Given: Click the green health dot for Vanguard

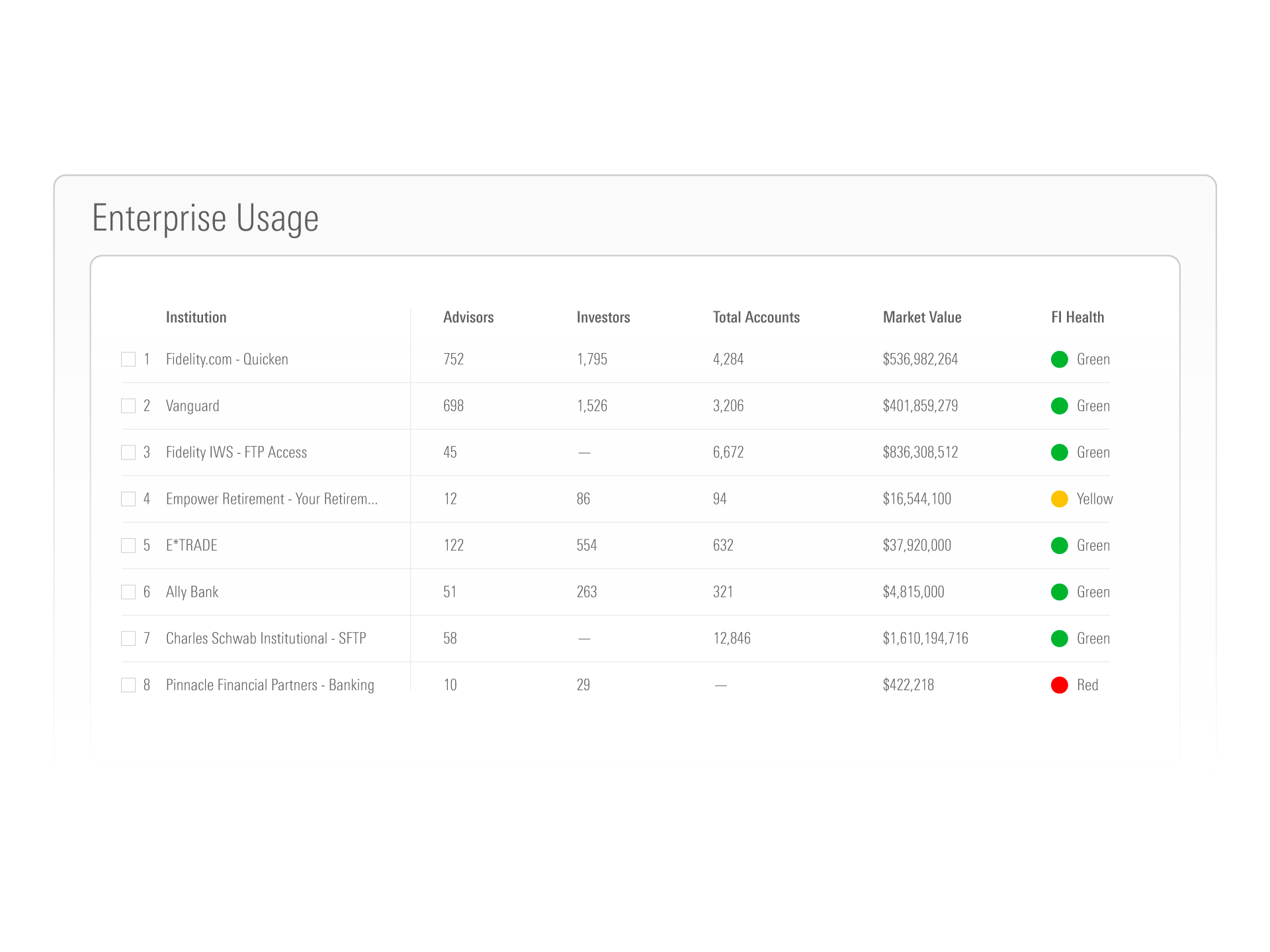Looking at the screenshot, I should 1059,406.
